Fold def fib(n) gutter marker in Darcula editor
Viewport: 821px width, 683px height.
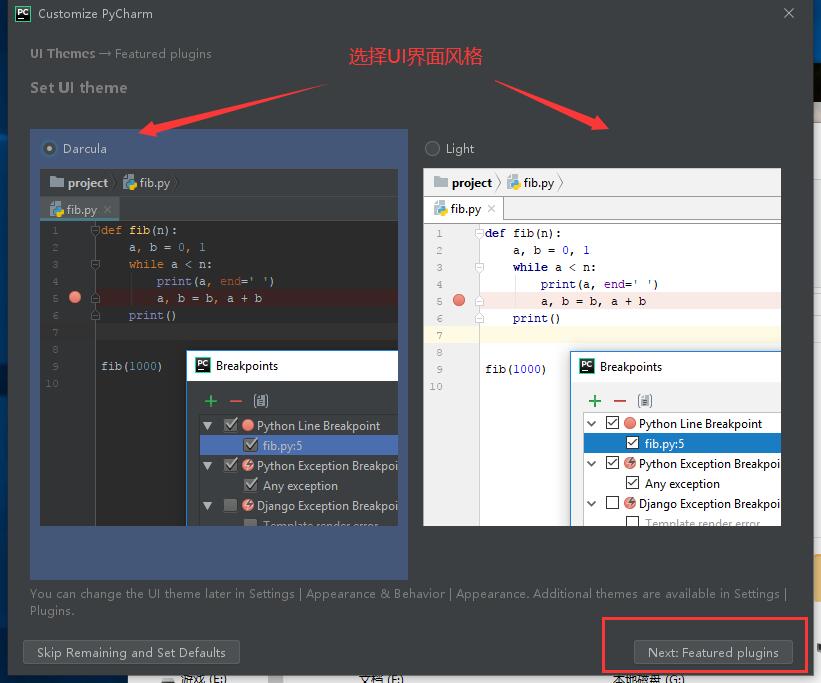coord(95,230)
